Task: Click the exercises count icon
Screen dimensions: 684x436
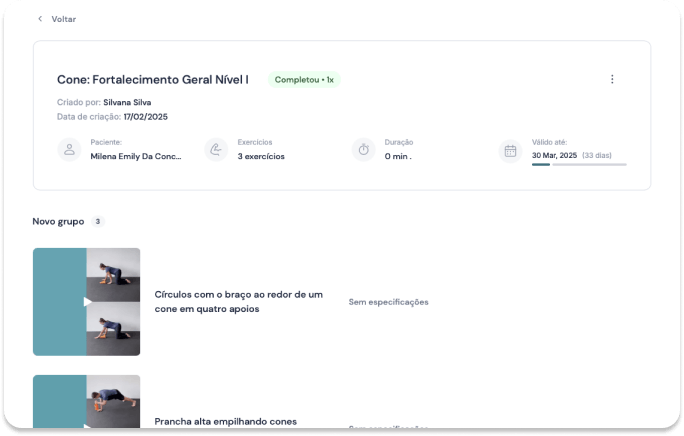Action: click(x=216, y=150)
